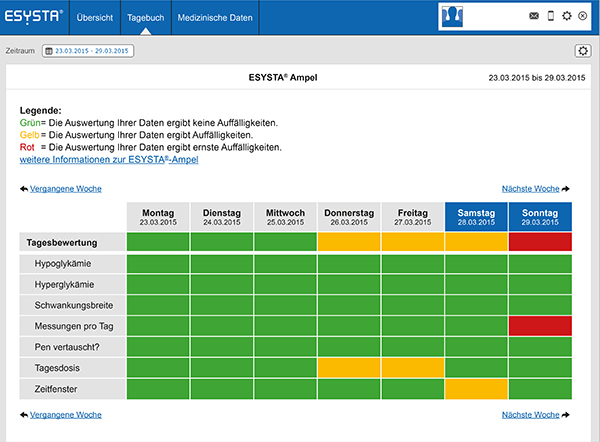The width and height of the screenshot is (600, 442).
Task: Go to top Nächste Woche link
Action: click(x=531, y=189)
